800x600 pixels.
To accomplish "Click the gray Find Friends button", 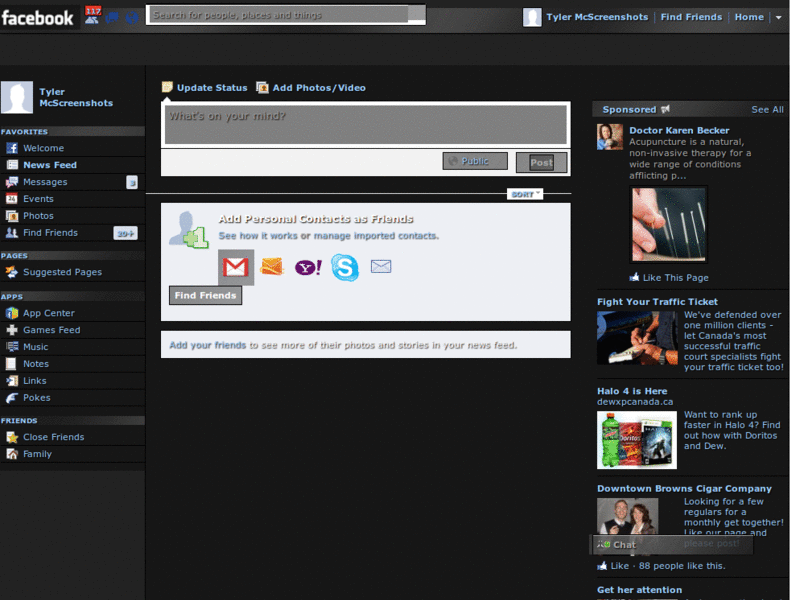I will pyautogui.click(x=206, y=295).
